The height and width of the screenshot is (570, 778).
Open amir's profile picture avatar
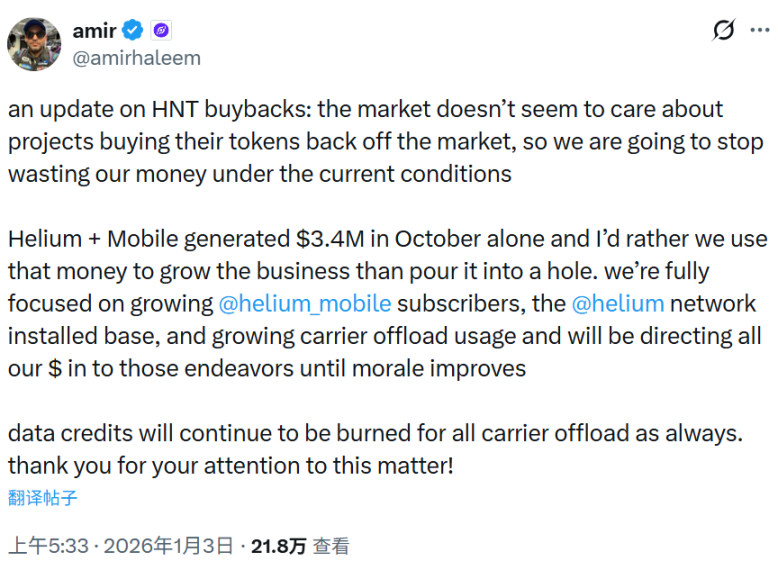point(33,41)
